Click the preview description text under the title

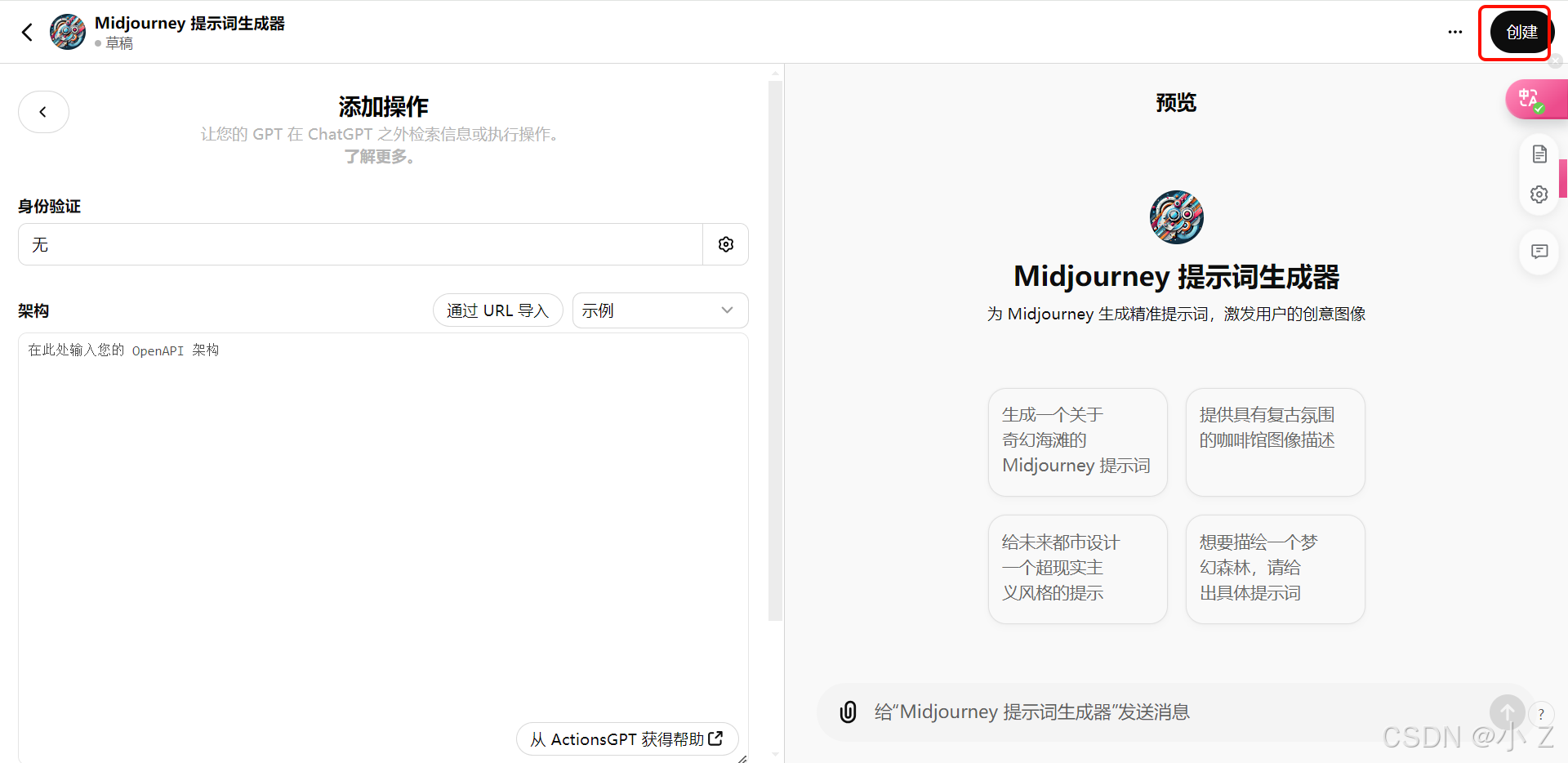[1176, 315]
